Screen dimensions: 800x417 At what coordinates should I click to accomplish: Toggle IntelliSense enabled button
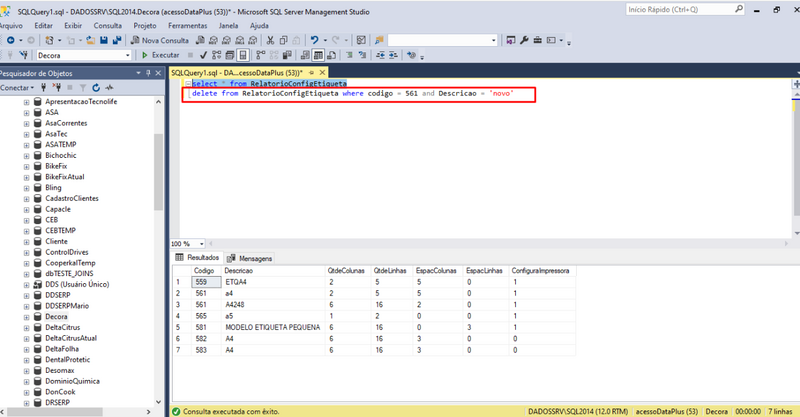243,55
